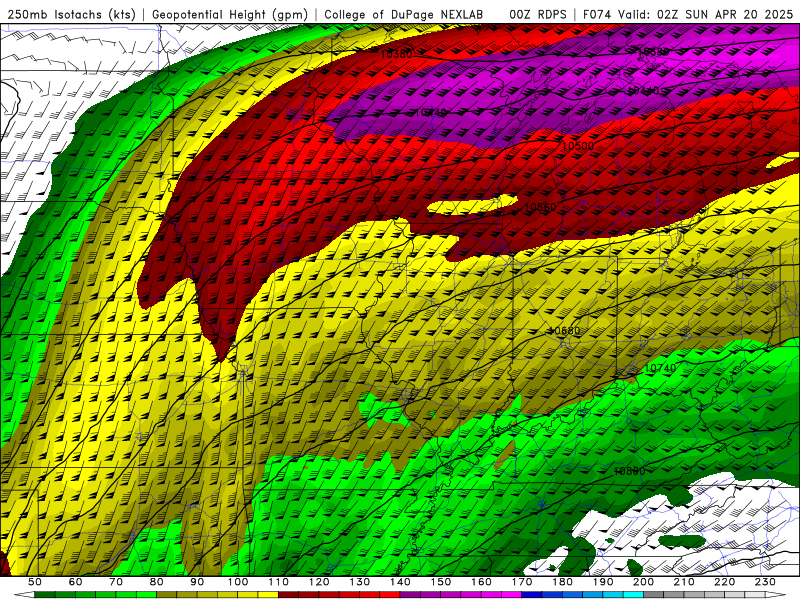Click the 210 value on the color scale

pyautogui.click(x=684, y=582)
